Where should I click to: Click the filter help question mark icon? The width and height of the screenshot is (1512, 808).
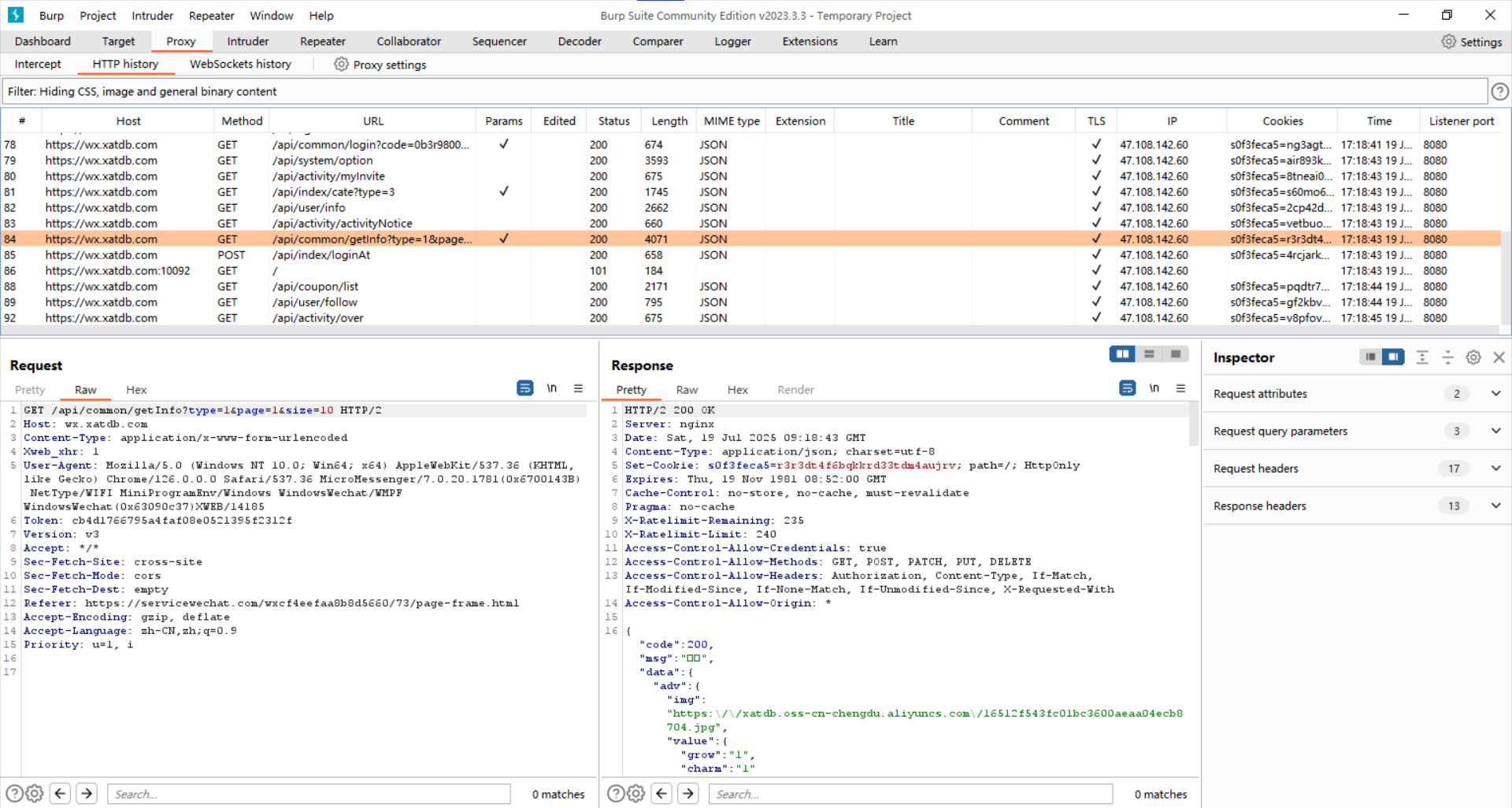click(1500, 91)
